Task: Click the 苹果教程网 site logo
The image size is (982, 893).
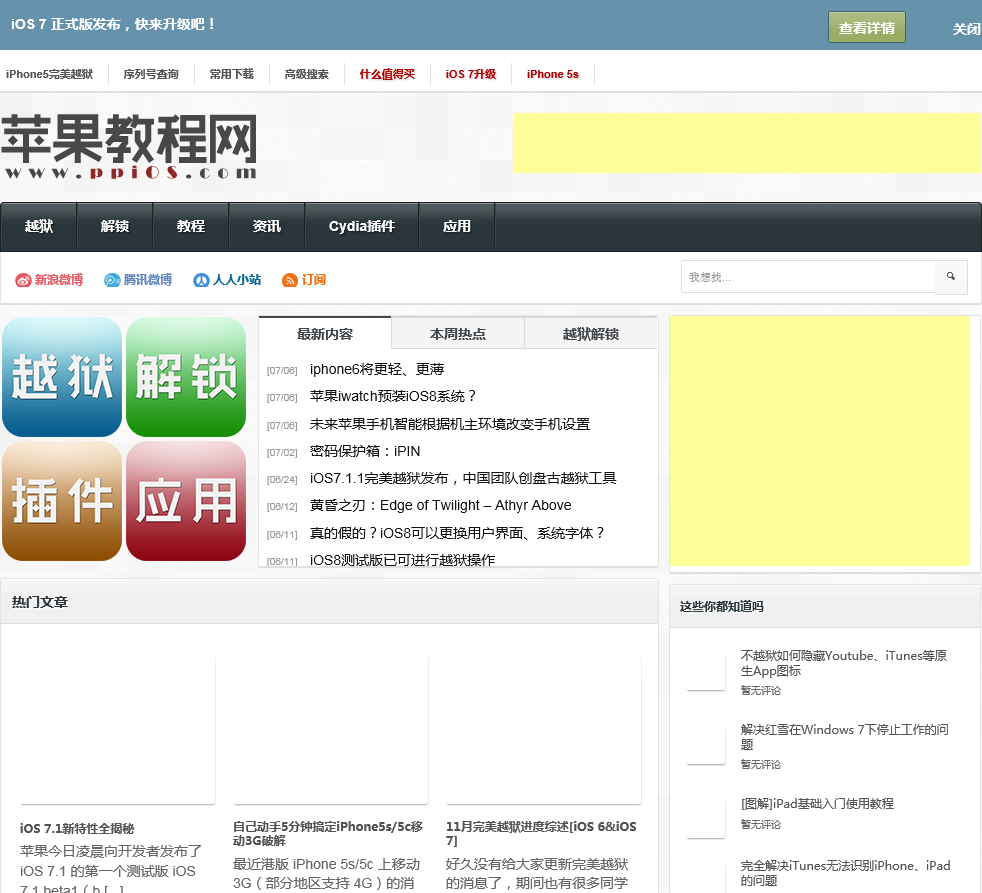Action: click(129, 147)
